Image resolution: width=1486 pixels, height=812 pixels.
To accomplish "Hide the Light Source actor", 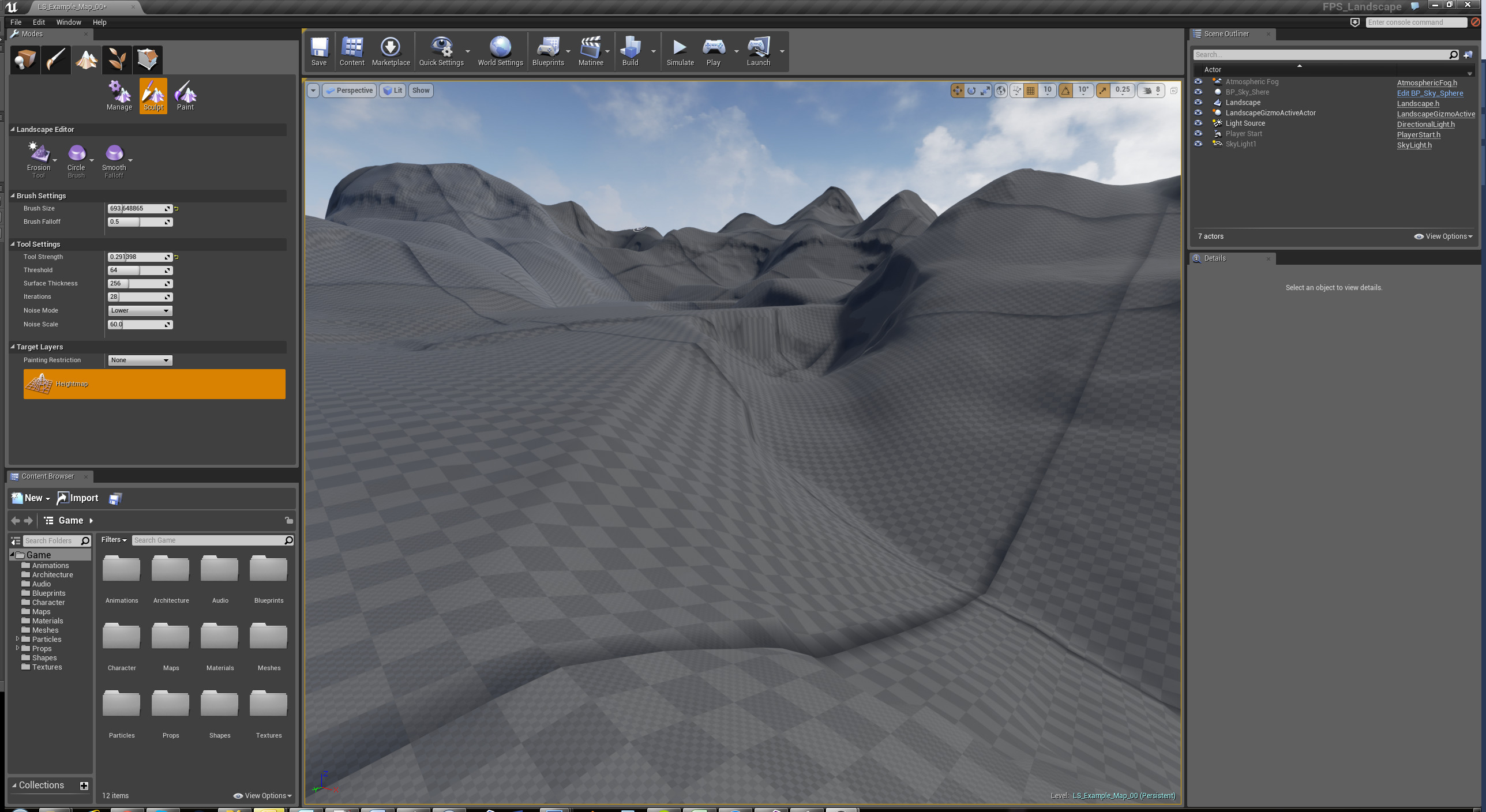I will (1198, 123).
